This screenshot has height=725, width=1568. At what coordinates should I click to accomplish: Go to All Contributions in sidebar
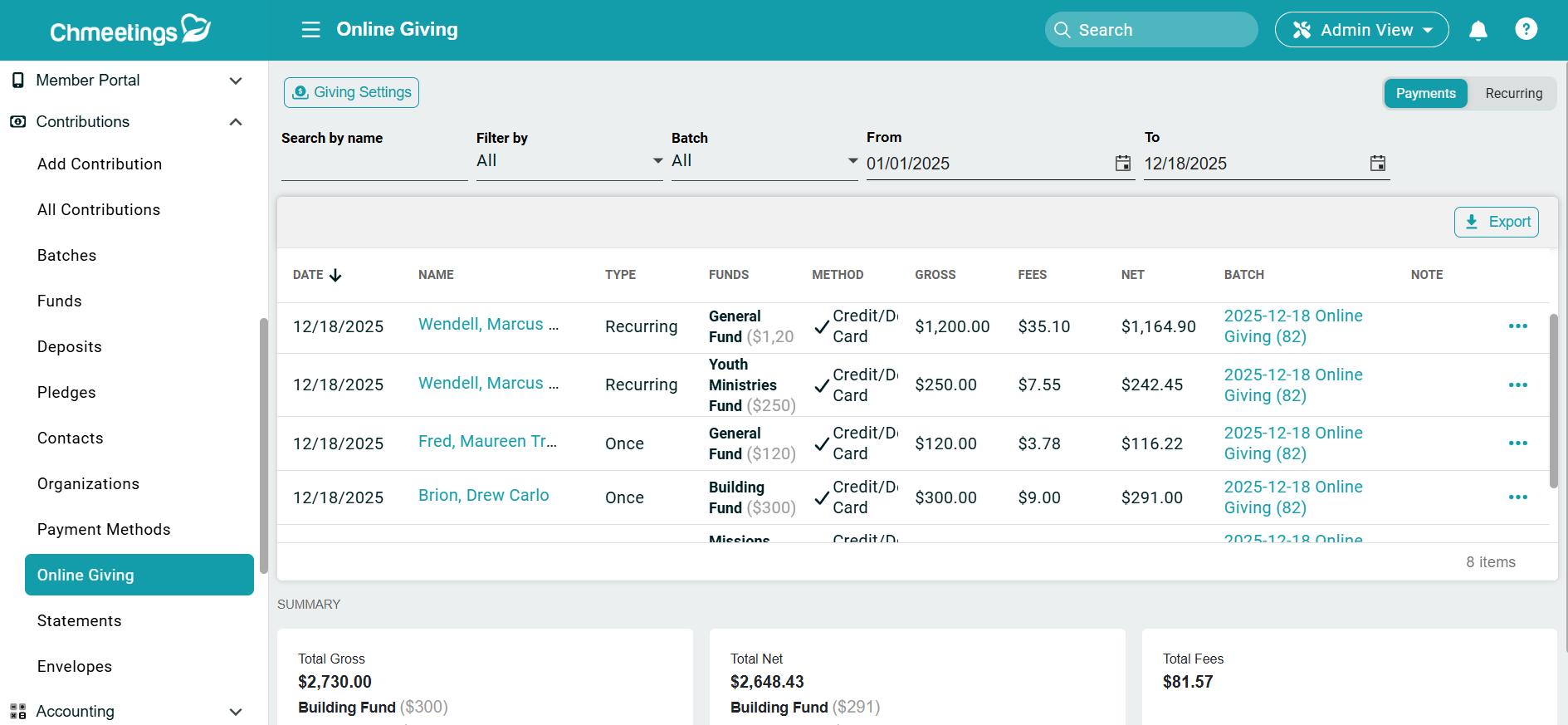click(x=99, y=210)
